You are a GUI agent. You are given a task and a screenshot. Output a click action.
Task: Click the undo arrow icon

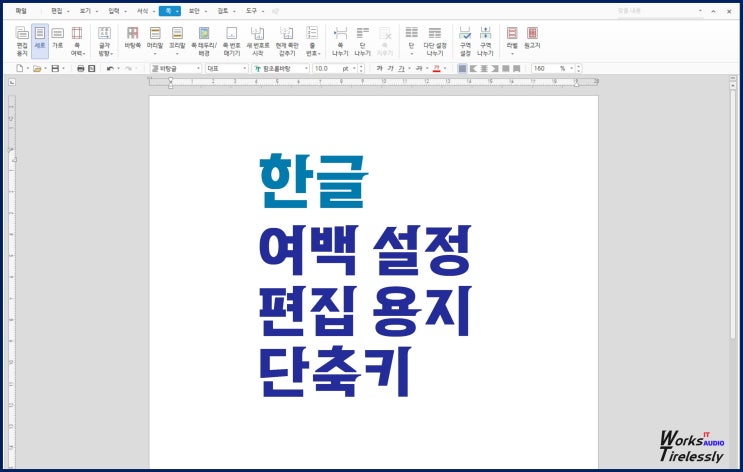pyautogui.click(x=110, y=68)
